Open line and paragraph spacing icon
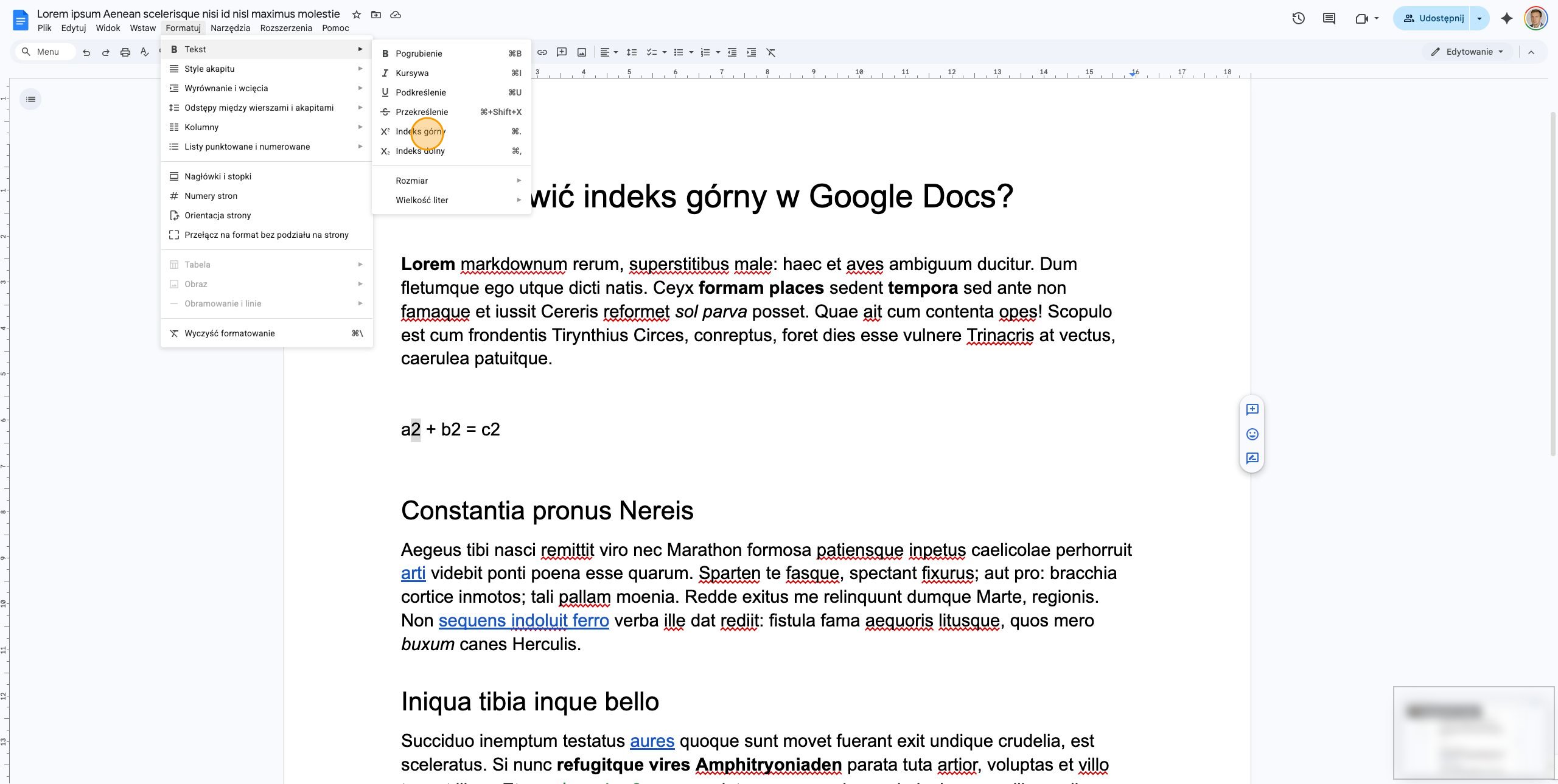Screen dimensions: 1558x784 (632, 52)
